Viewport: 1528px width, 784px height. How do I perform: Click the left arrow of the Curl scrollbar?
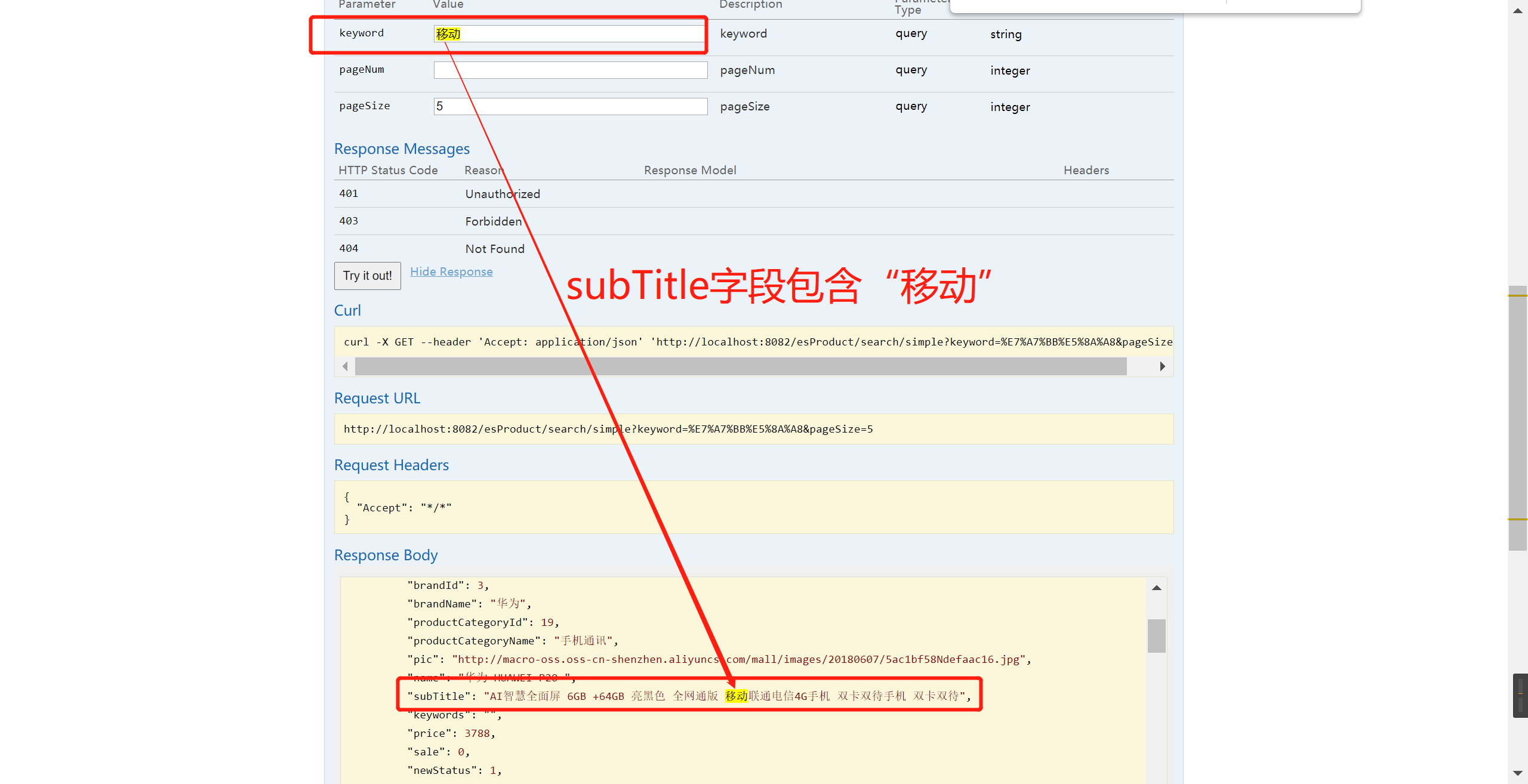(x=346, y=366)
